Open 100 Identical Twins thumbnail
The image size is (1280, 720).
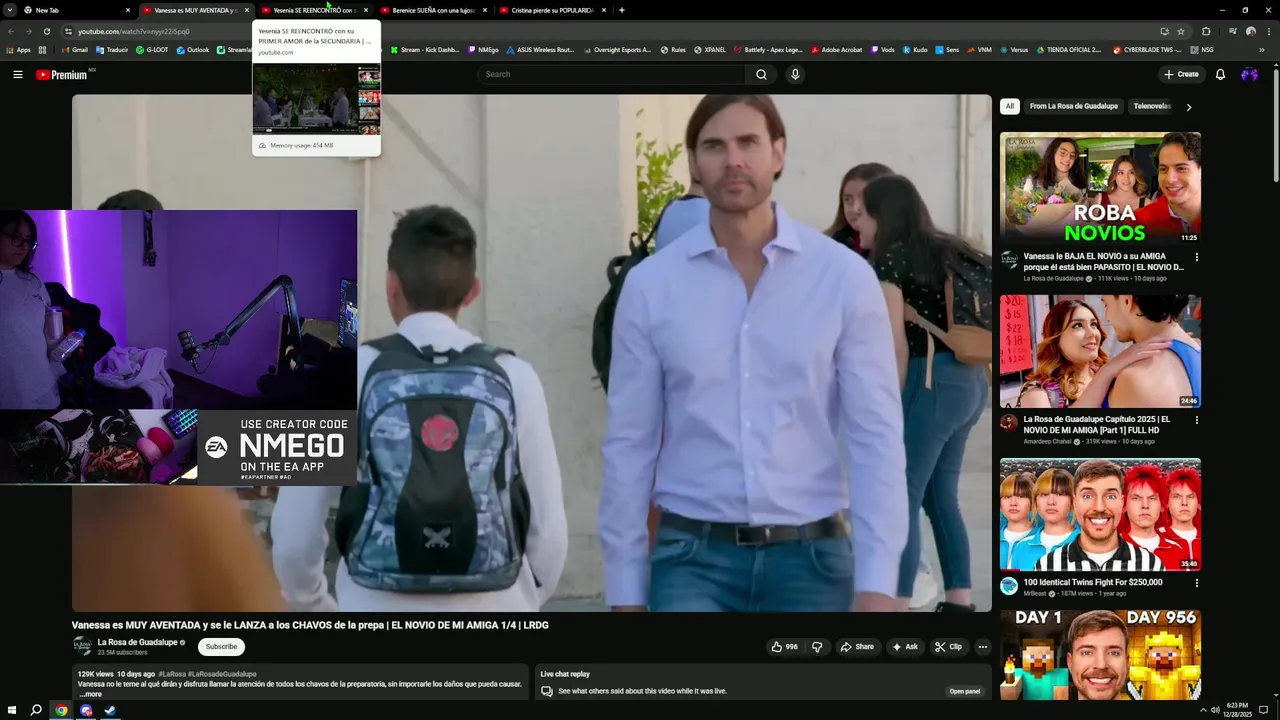tap(1100, 514)
